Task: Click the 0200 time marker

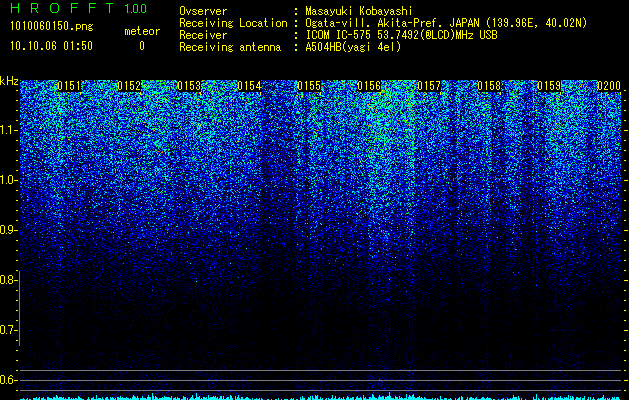Action: [x=609, y=86]
